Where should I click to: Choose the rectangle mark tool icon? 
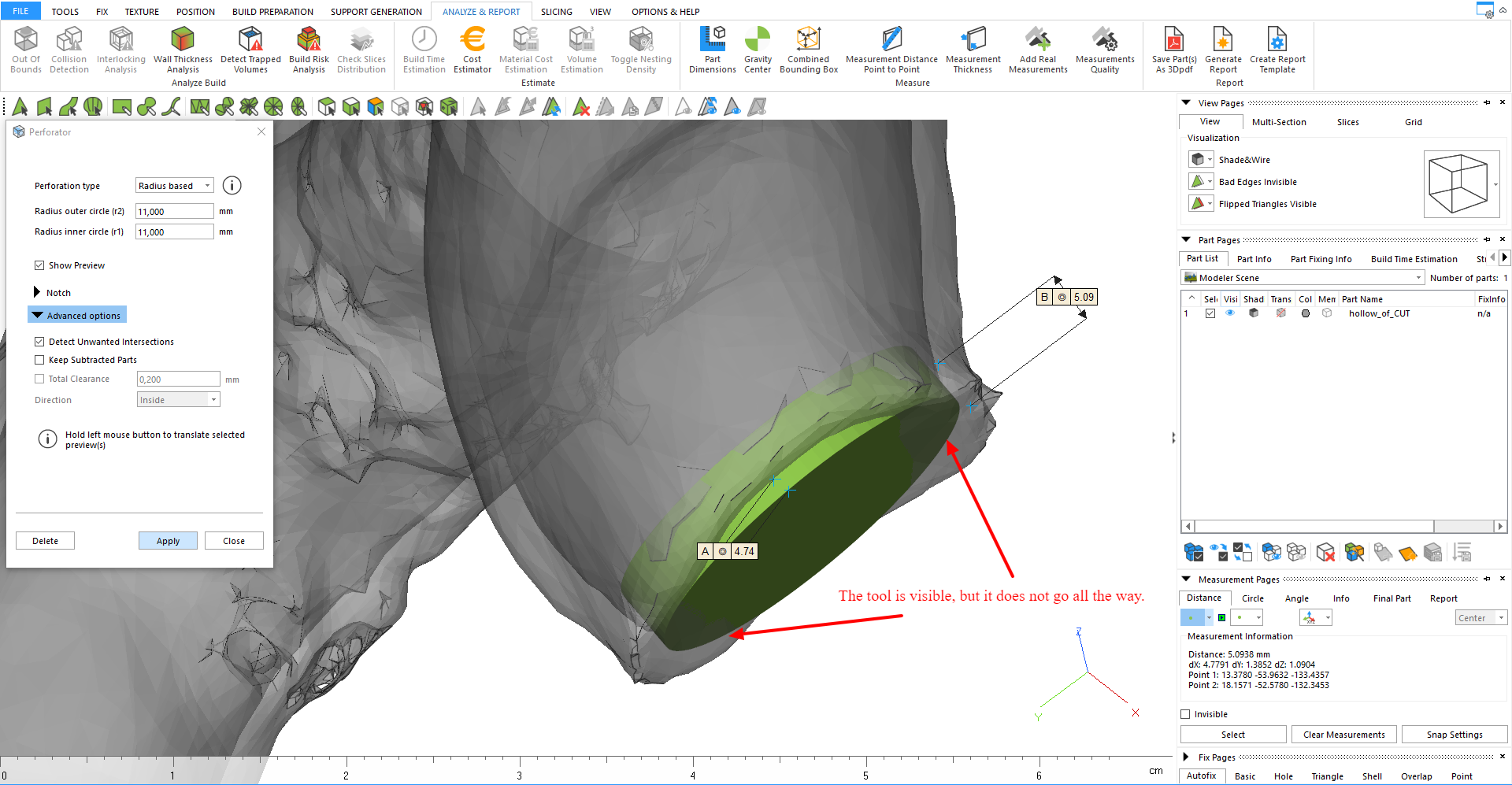(121, 107)
